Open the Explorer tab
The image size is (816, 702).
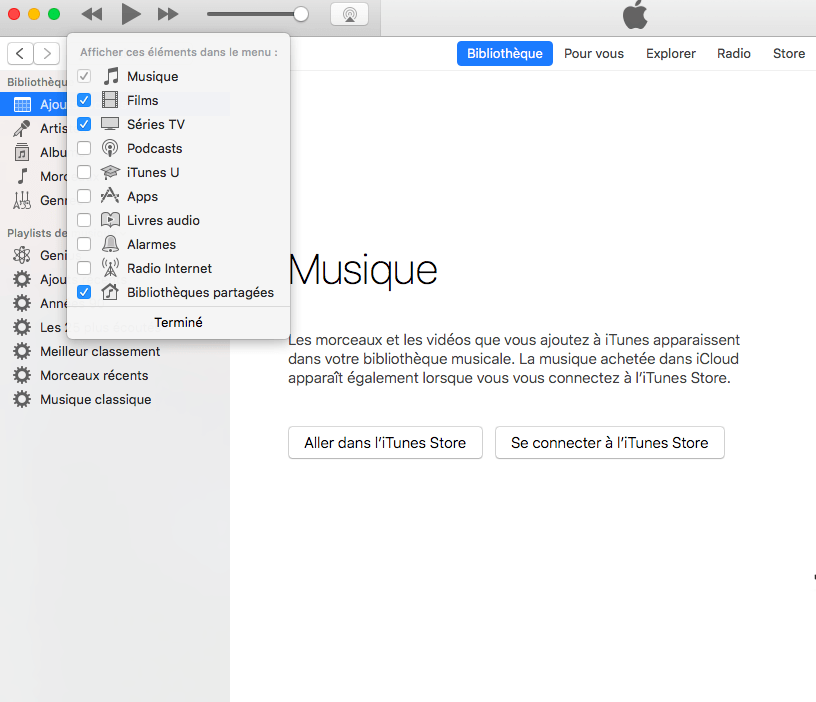(x=671, y=53)
